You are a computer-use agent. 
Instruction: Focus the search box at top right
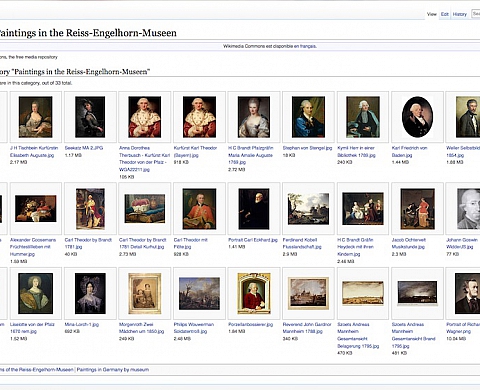pyautogui.click(x=476, y=14)
